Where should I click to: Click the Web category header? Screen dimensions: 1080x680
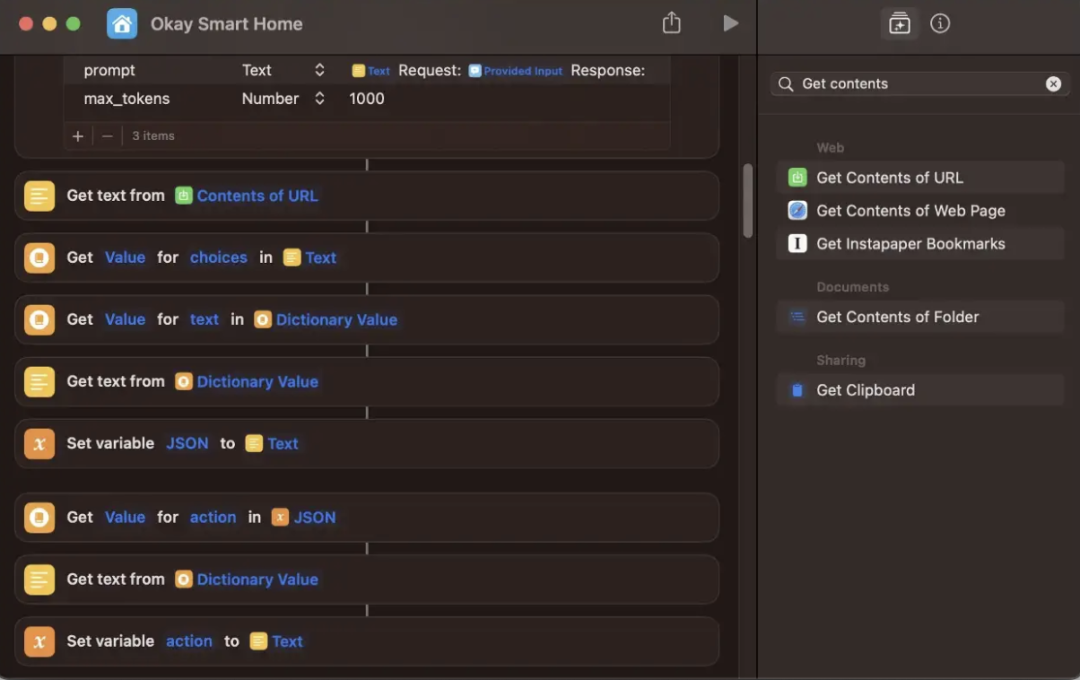(830, 148)
